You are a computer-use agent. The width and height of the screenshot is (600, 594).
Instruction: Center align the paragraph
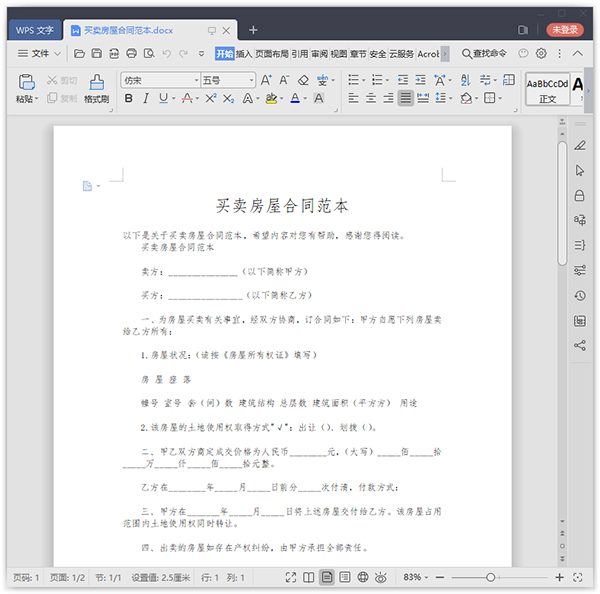[371, 98]
